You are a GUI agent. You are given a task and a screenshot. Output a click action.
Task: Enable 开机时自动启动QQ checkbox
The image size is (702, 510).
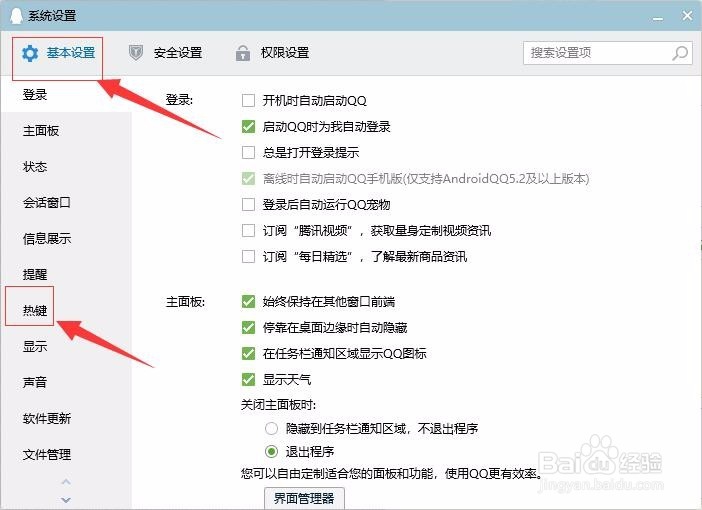(x=248, y=100)
